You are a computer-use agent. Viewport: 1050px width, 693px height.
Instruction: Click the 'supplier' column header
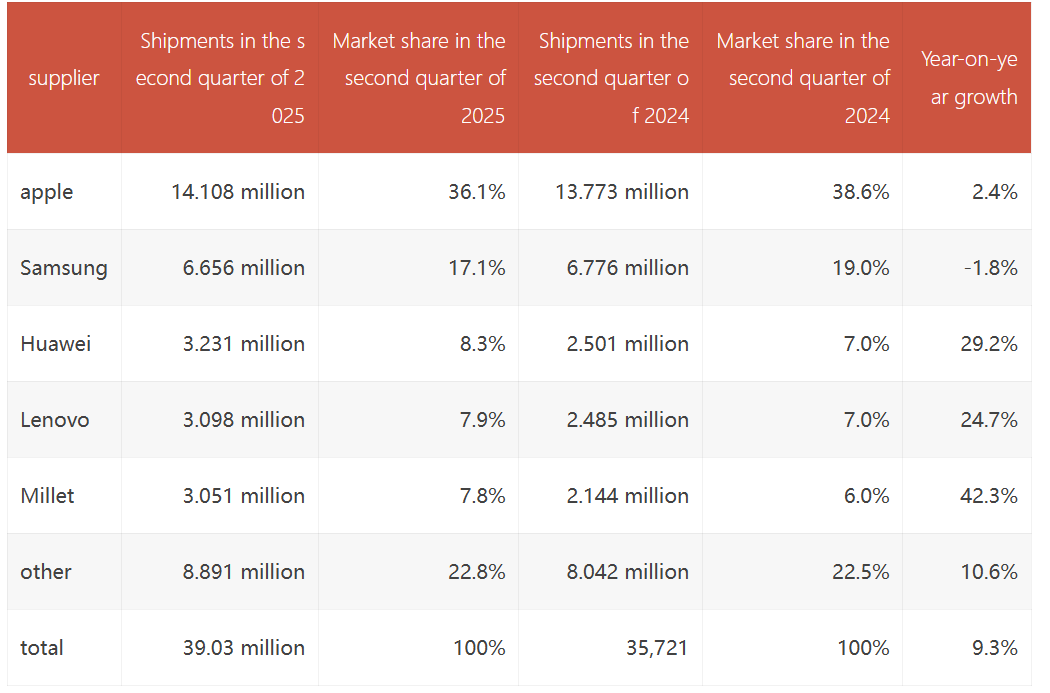click(64, 78)
